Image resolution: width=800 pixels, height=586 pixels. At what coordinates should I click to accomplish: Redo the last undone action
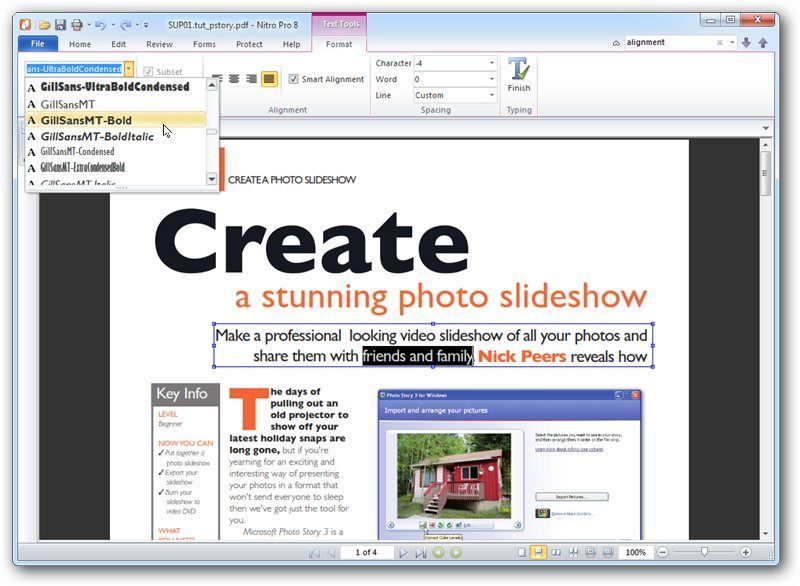pyautogui.click(x=126, y=24)
